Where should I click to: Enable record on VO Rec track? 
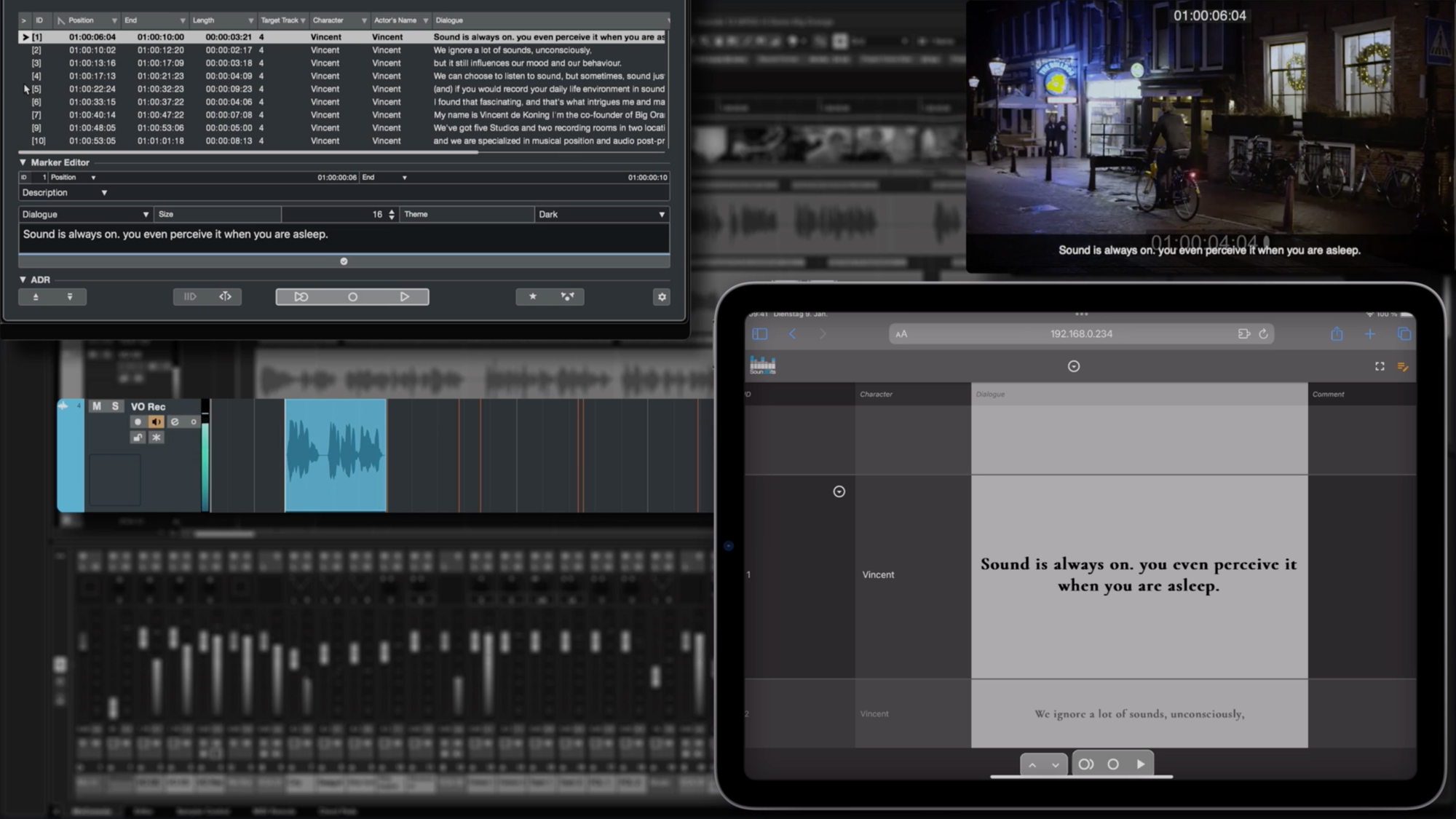point(138,422)
